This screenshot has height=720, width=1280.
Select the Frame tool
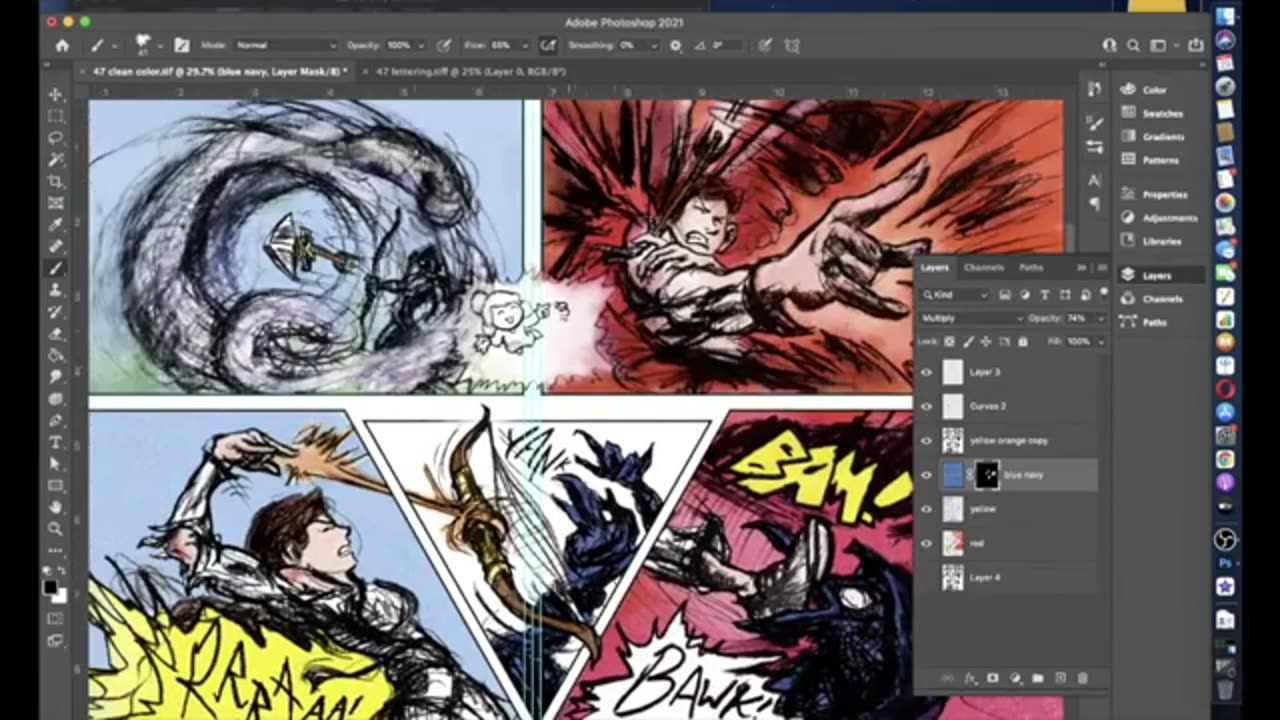pyautogui.click(x=56, y=203)
